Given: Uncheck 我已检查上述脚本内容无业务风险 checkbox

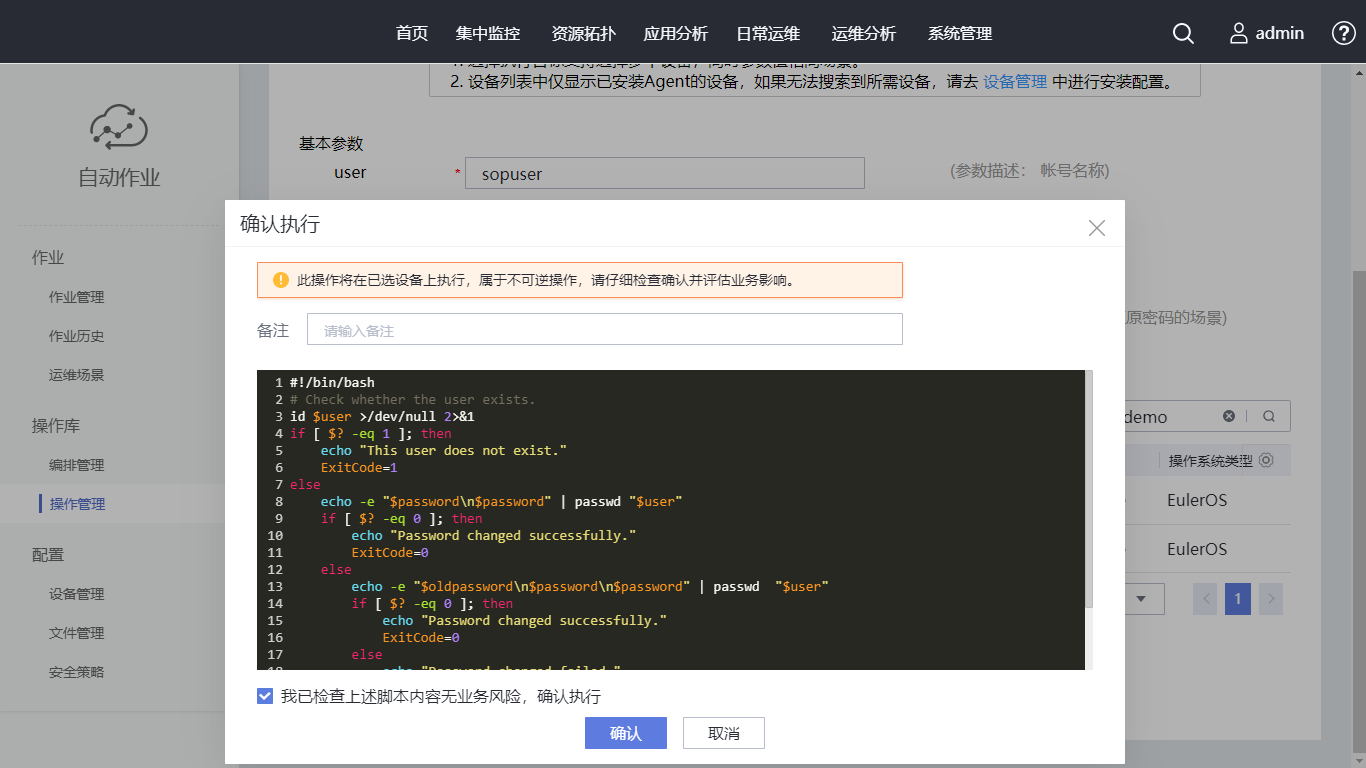Looking at the screenshot, I should coord(265,696).
